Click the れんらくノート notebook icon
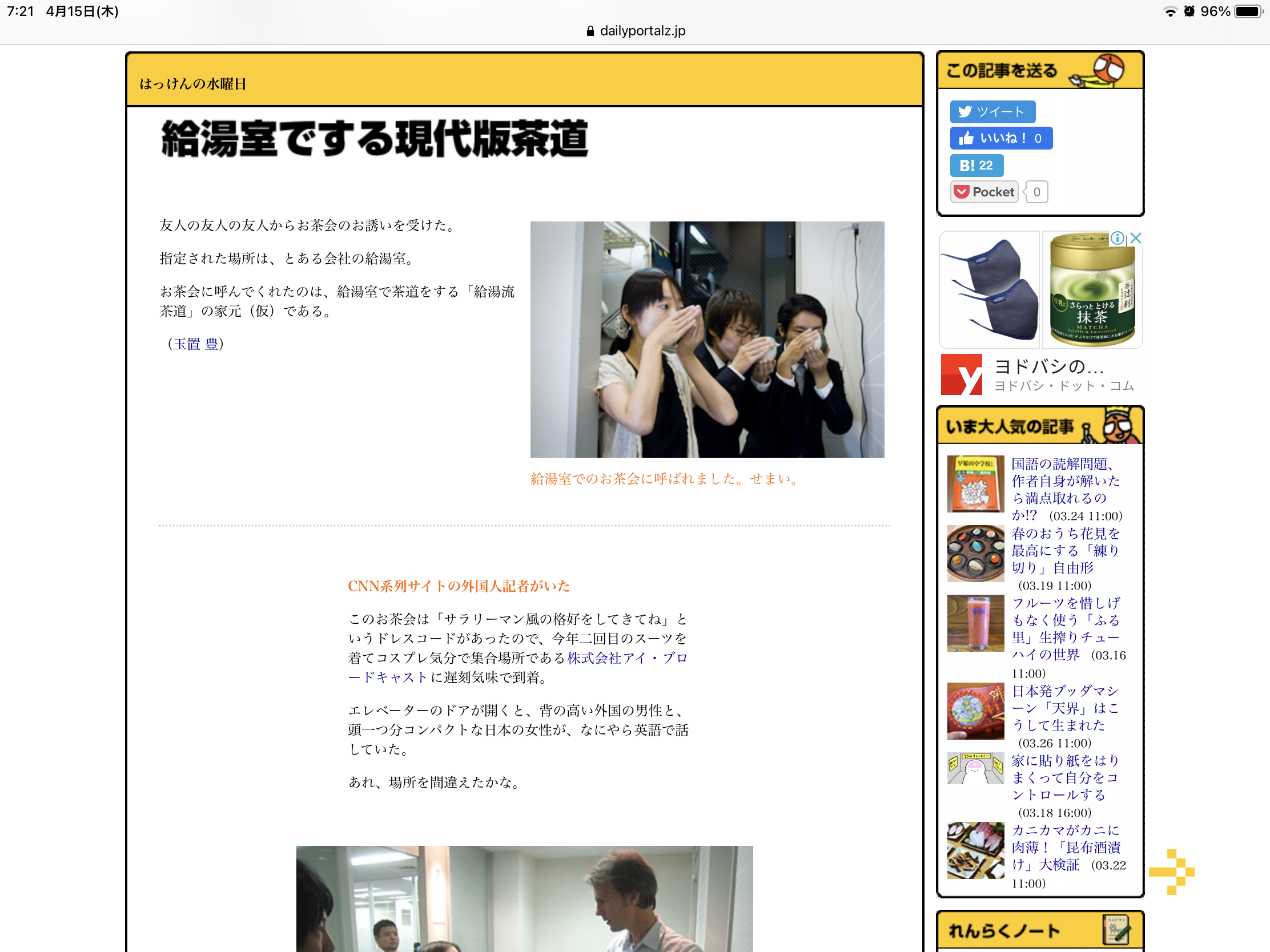 click(1116, 930)
